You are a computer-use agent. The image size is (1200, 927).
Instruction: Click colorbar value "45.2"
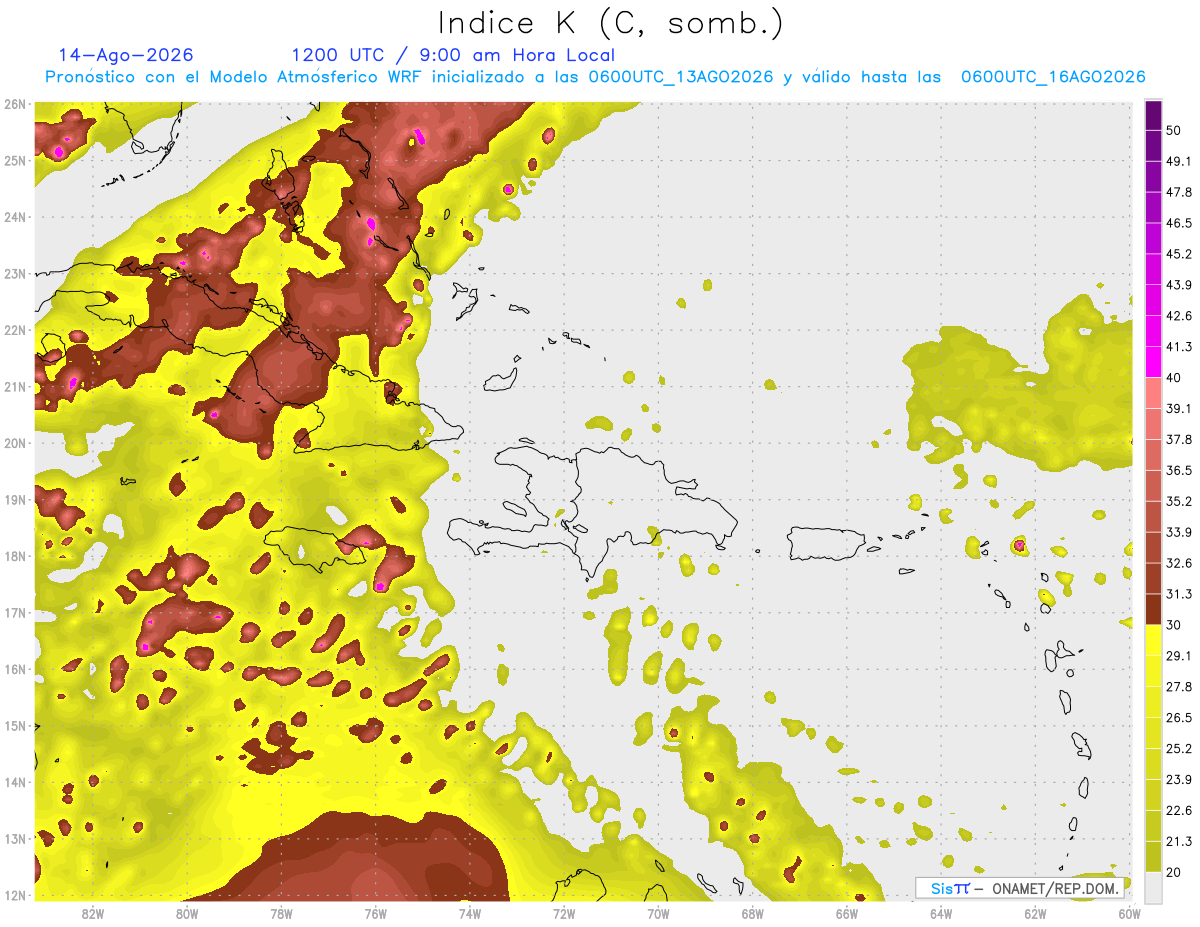pos(1178,254)
